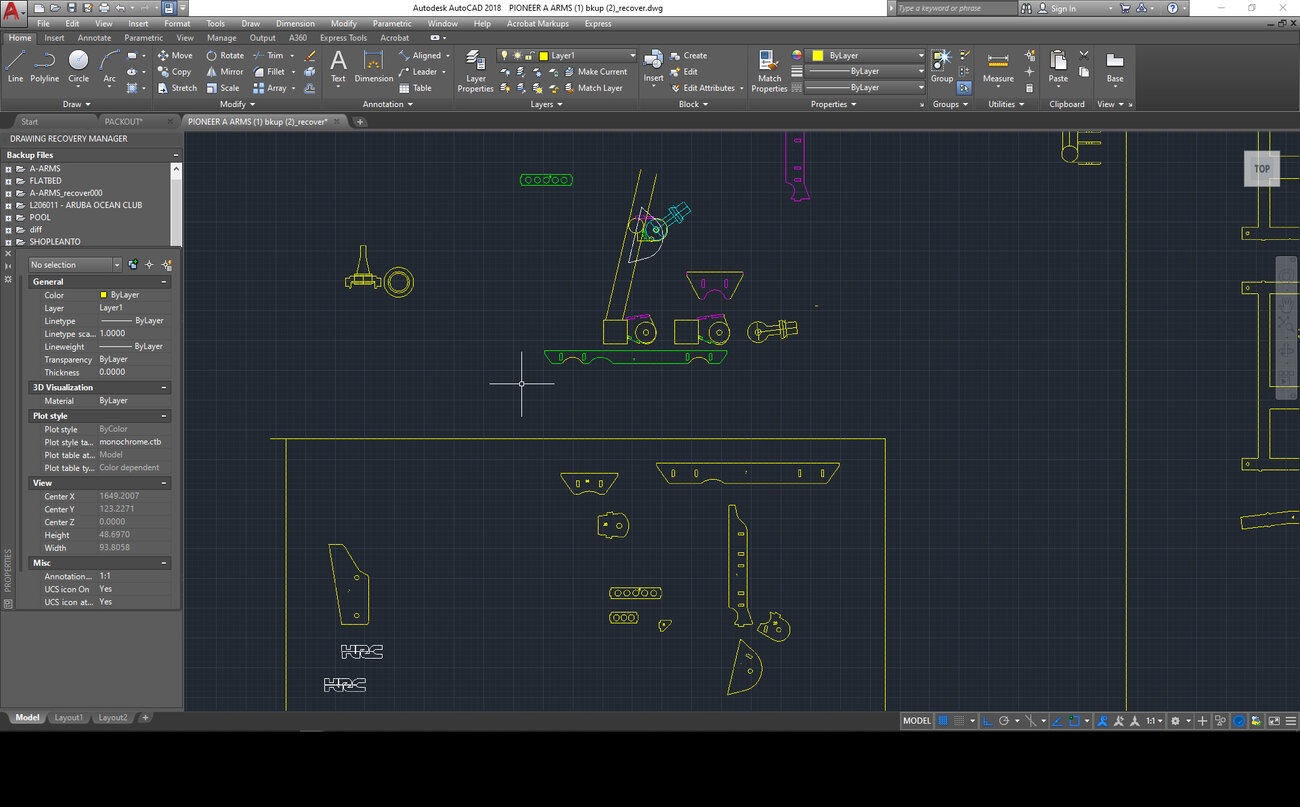Screen dimensions: 1300x807
Task: Activate the Trim command
Action: coord(268,56)
